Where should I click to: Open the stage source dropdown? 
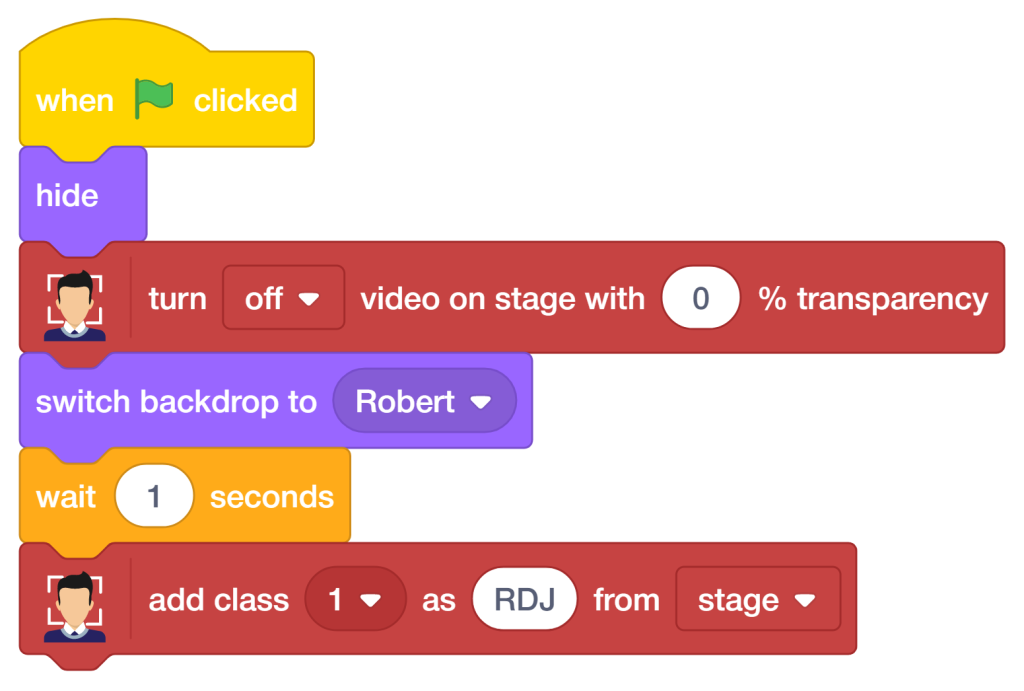(758, 599)
